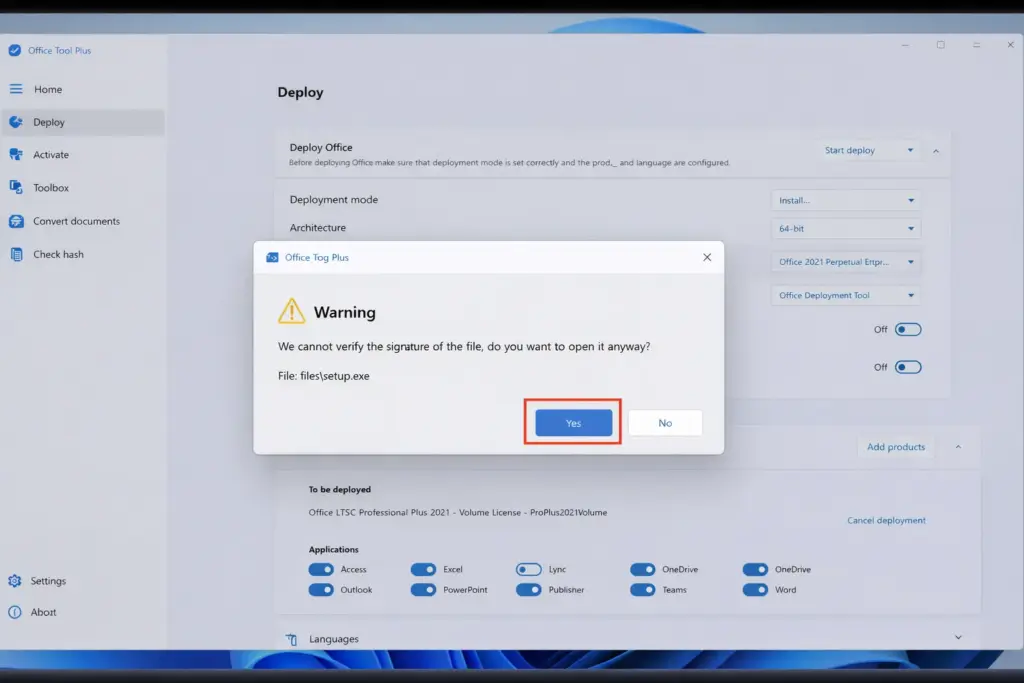The image size is (1024, 683).
Task: Select the Convert documents icon
Action: [x=15, y=221]
